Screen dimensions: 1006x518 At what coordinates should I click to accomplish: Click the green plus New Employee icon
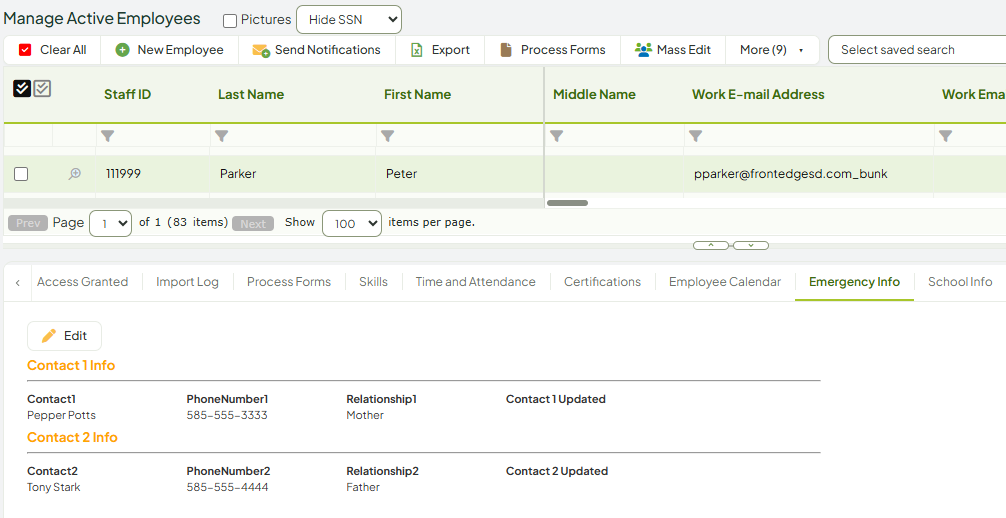point(123,50)
